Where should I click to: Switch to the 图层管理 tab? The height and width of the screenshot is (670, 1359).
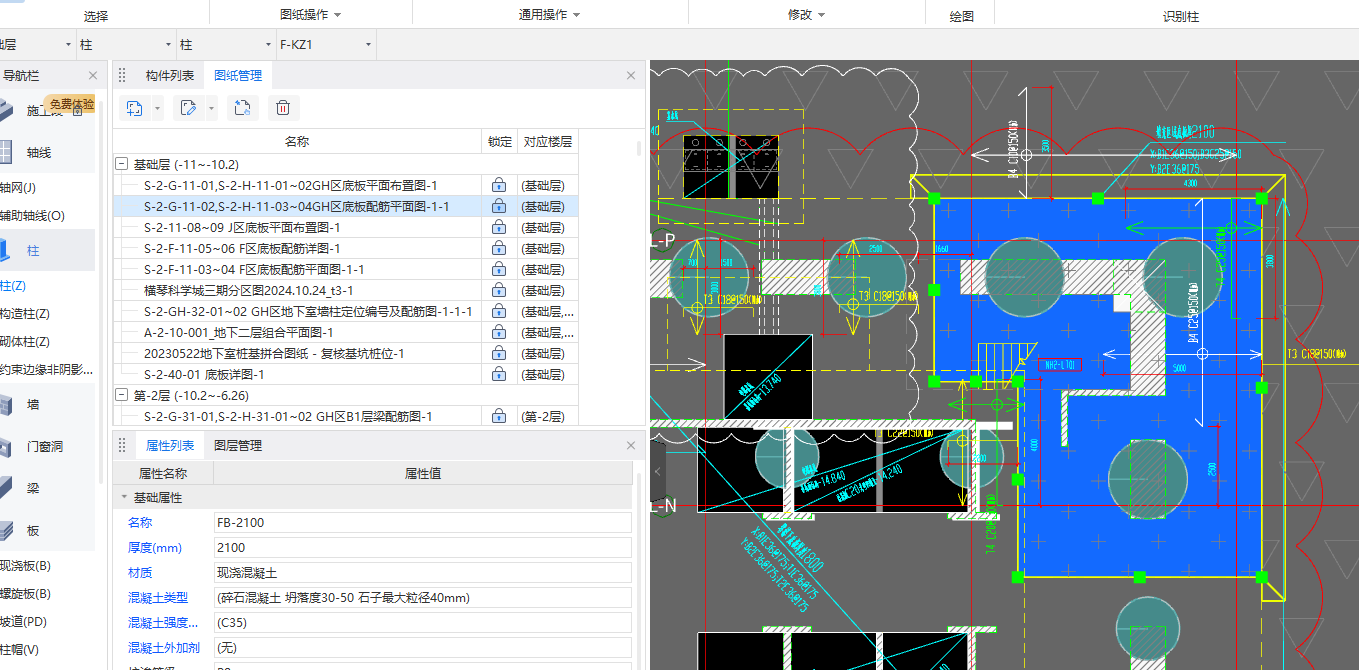(238, 445)
